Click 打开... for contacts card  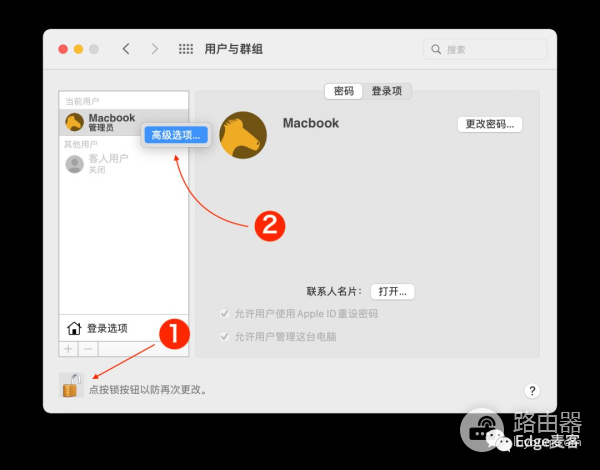coord(393,292)
